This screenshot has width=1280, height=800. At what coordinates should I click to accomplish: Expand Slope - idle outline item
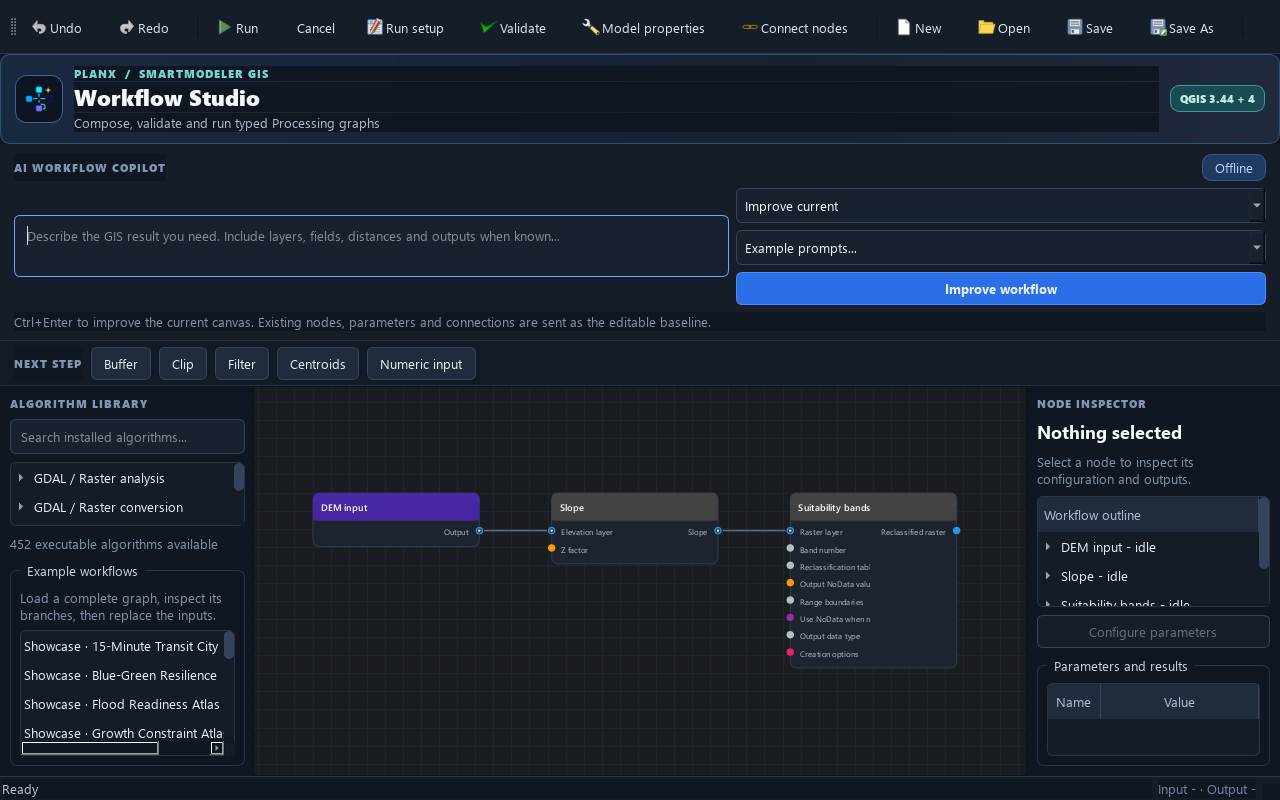[1048, 576]
